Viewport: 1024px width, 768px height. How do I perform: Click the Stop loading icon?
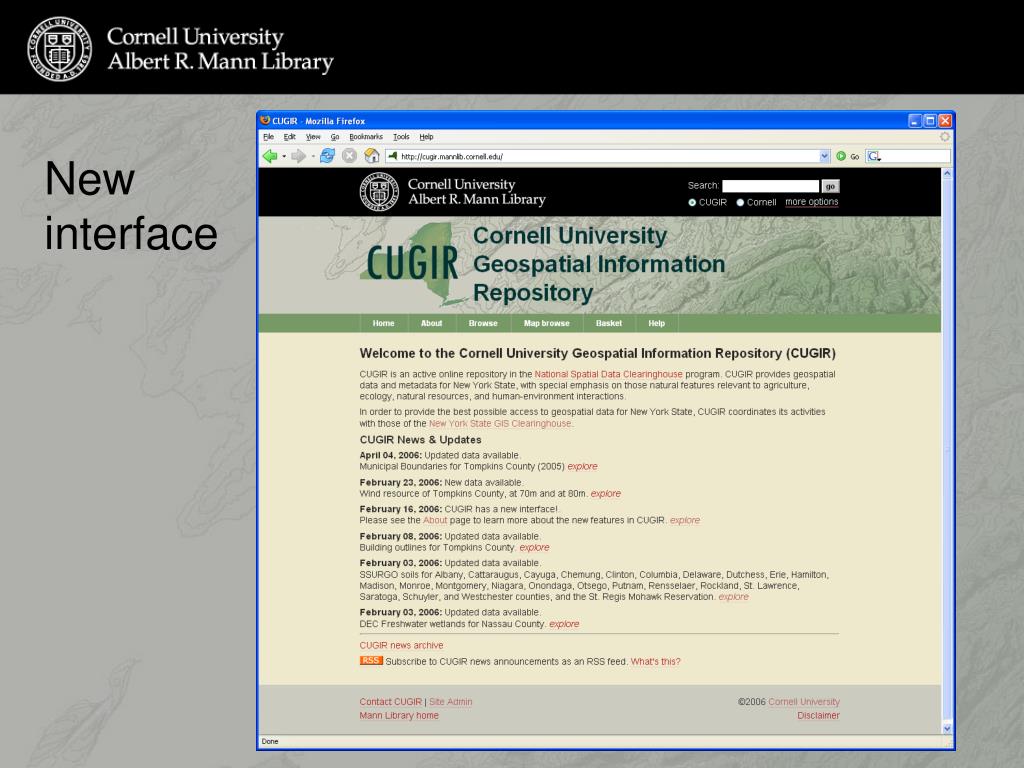[x=349, y=156]
